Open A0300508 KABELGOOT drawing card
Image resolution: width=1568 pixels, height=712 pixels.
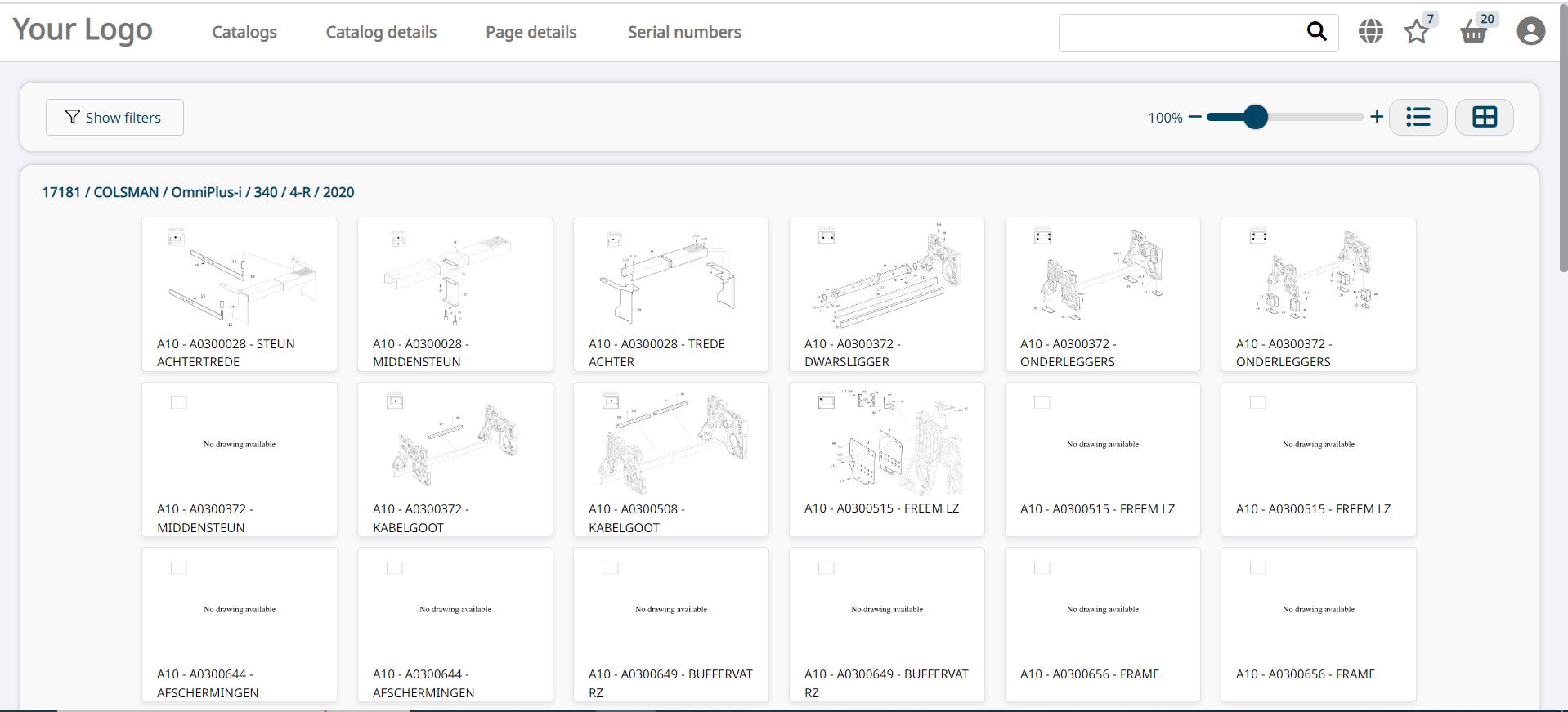(x=671, y=459)
